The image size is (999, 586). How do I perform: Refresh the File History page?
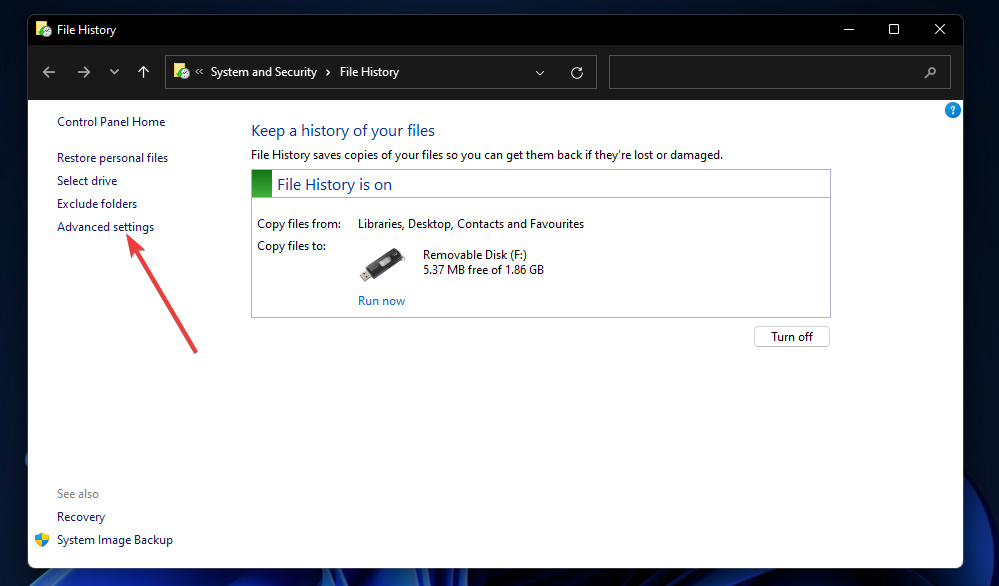point(577,73)
